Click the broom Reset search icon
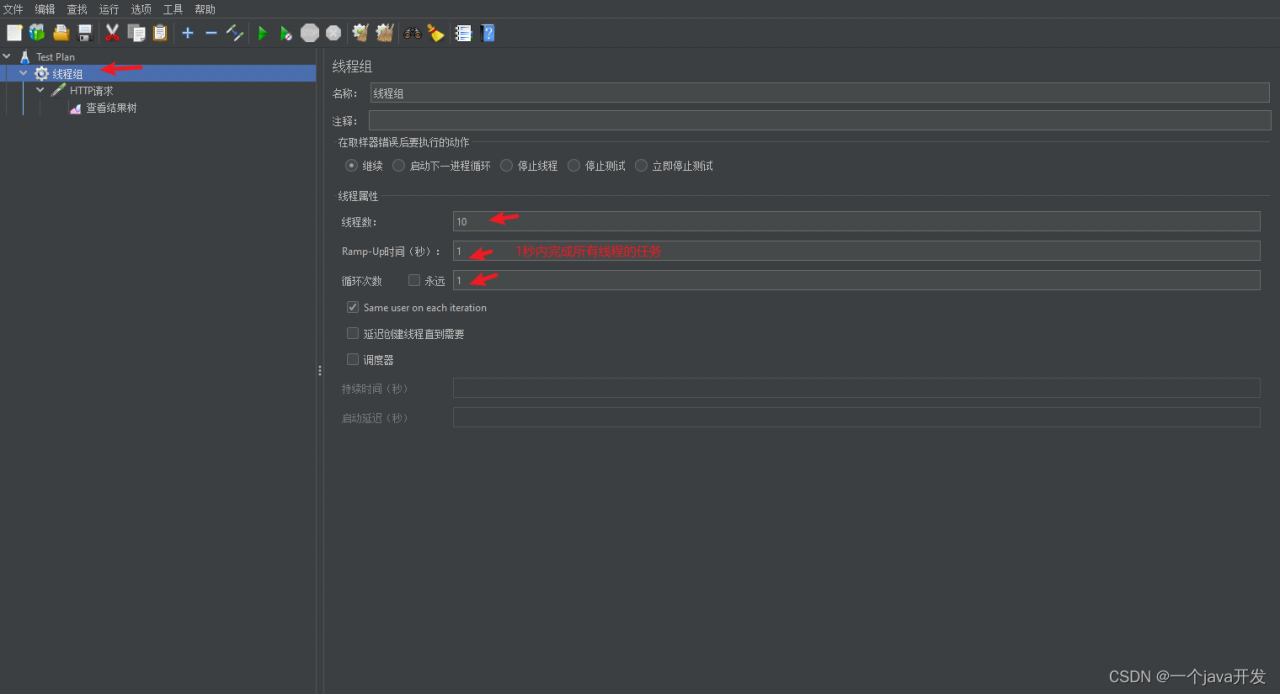The width and height of the screenshot is (1280, 694). 436,33
